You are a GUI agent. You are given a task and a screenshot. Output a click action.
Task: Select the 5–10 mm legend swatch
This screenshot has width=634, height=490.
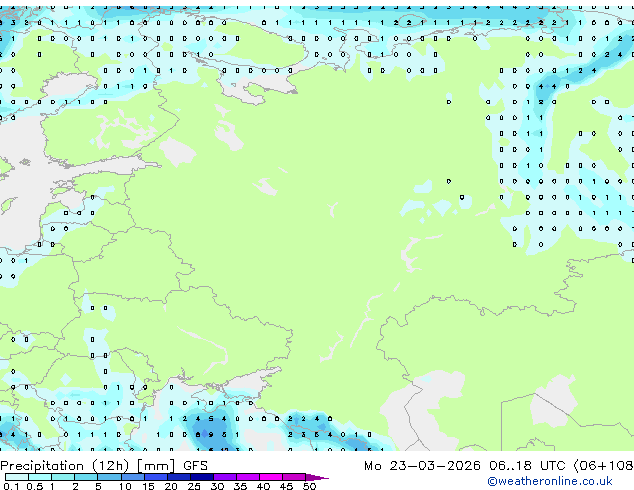[109, 477]
